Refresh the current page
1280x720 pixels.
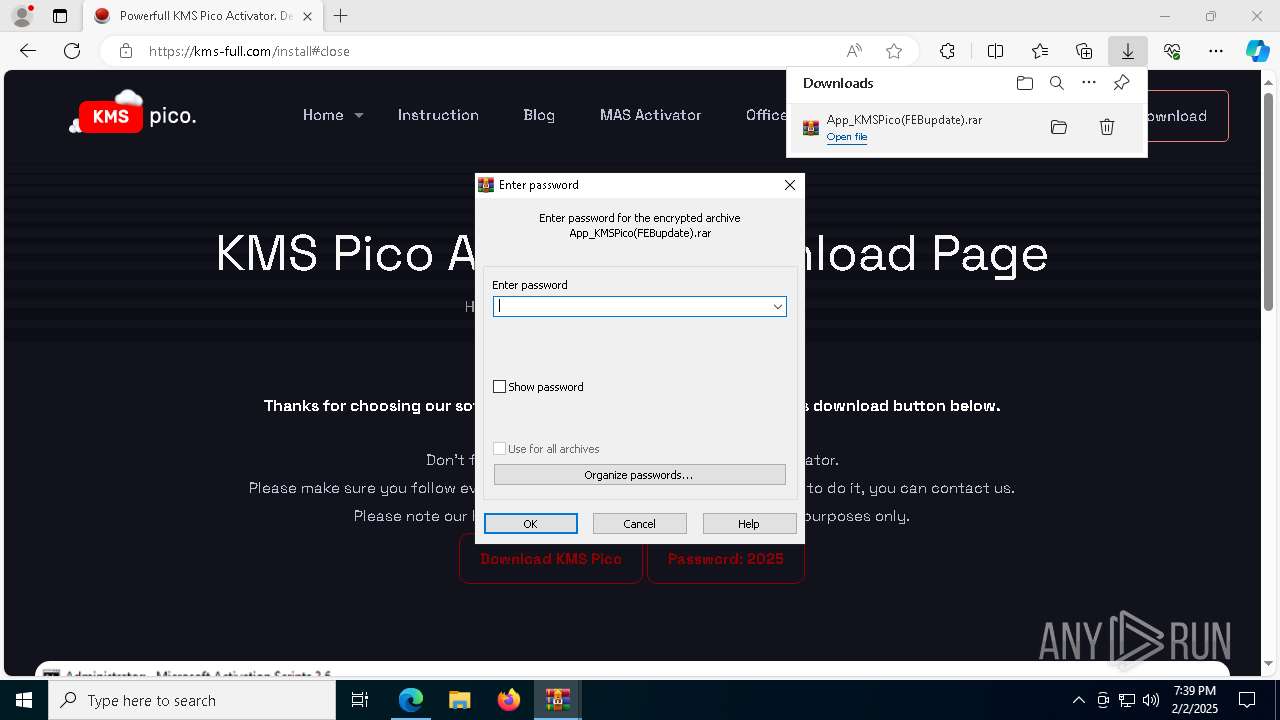[x=72, y=51]
